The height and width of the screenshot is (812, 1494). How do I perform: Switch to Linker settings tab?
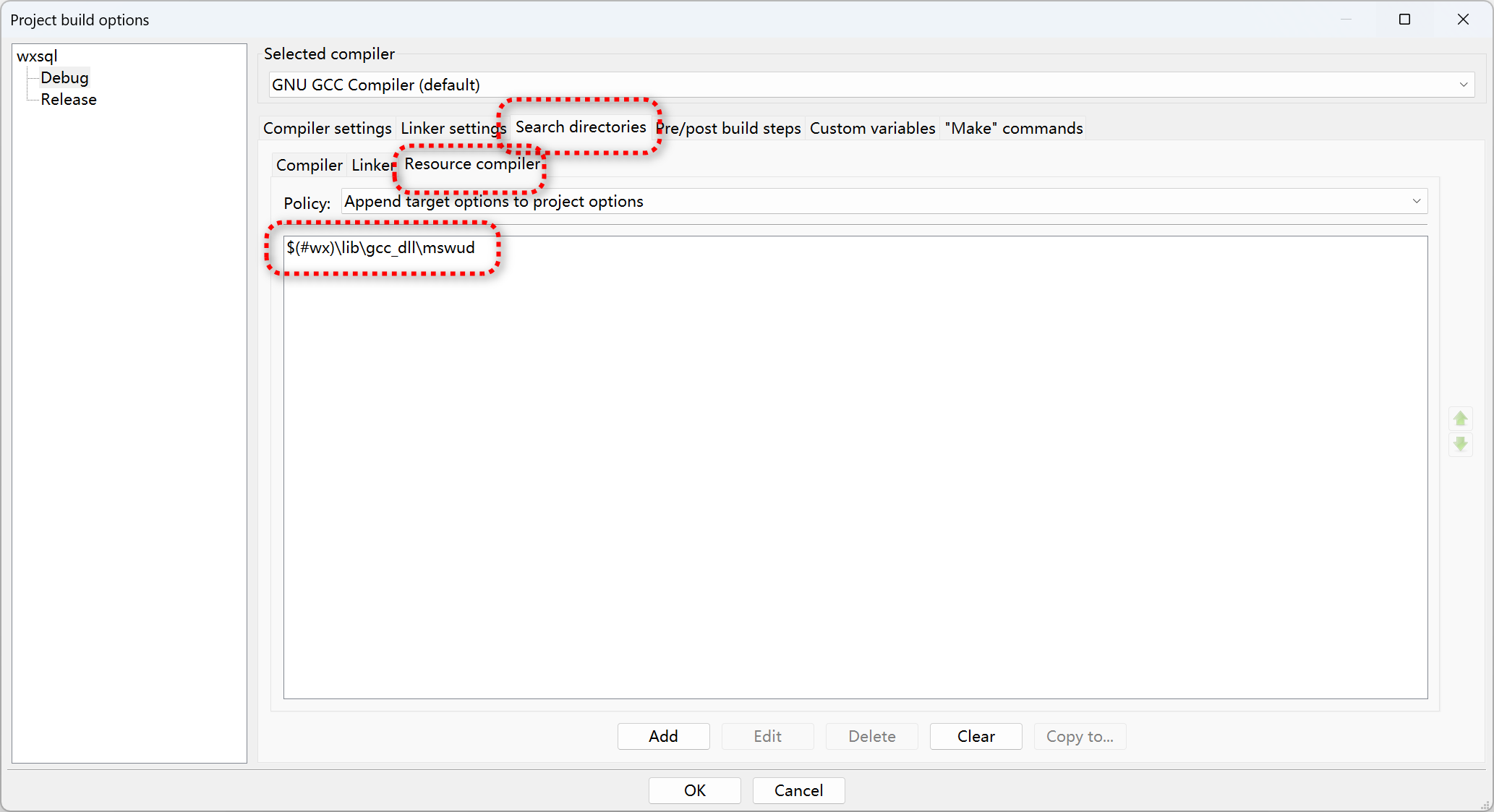point(453,128)
